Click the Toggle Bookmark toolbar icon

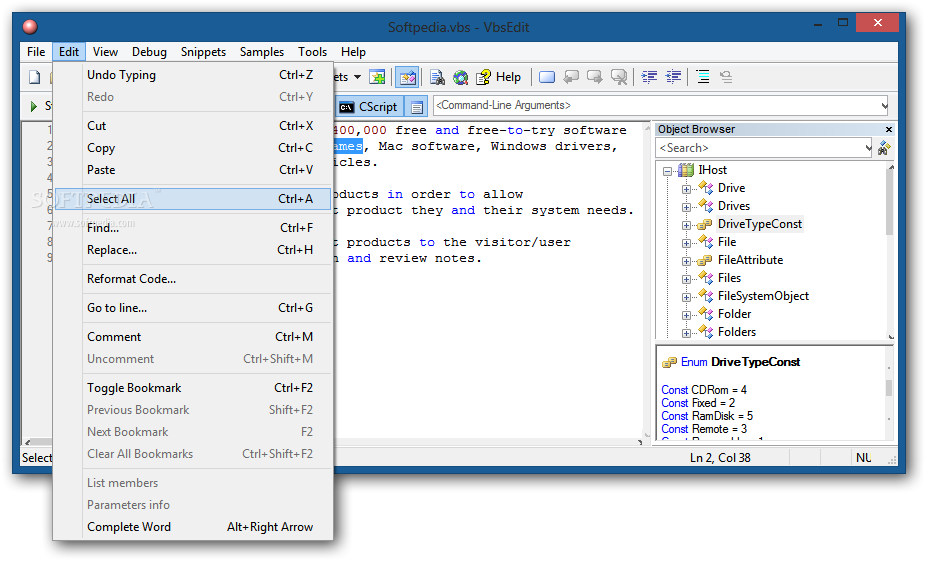pyautogui.click(x=547, y=77)
